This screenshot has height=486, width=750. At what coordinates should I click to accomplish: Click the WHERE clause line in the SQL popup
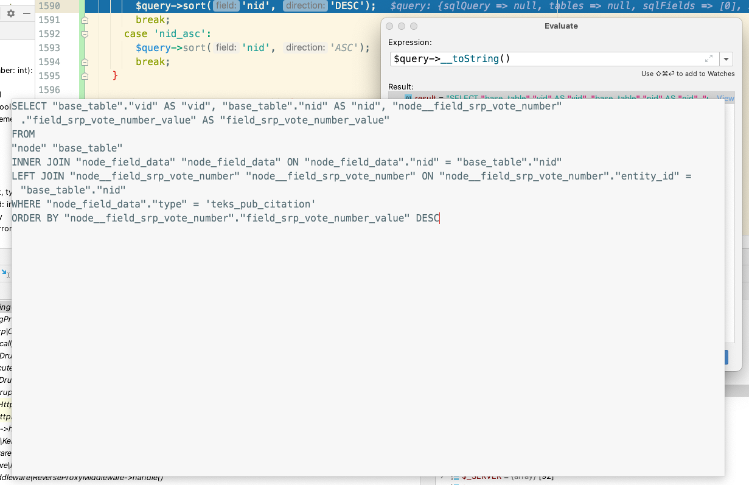(x=164, y=204)
